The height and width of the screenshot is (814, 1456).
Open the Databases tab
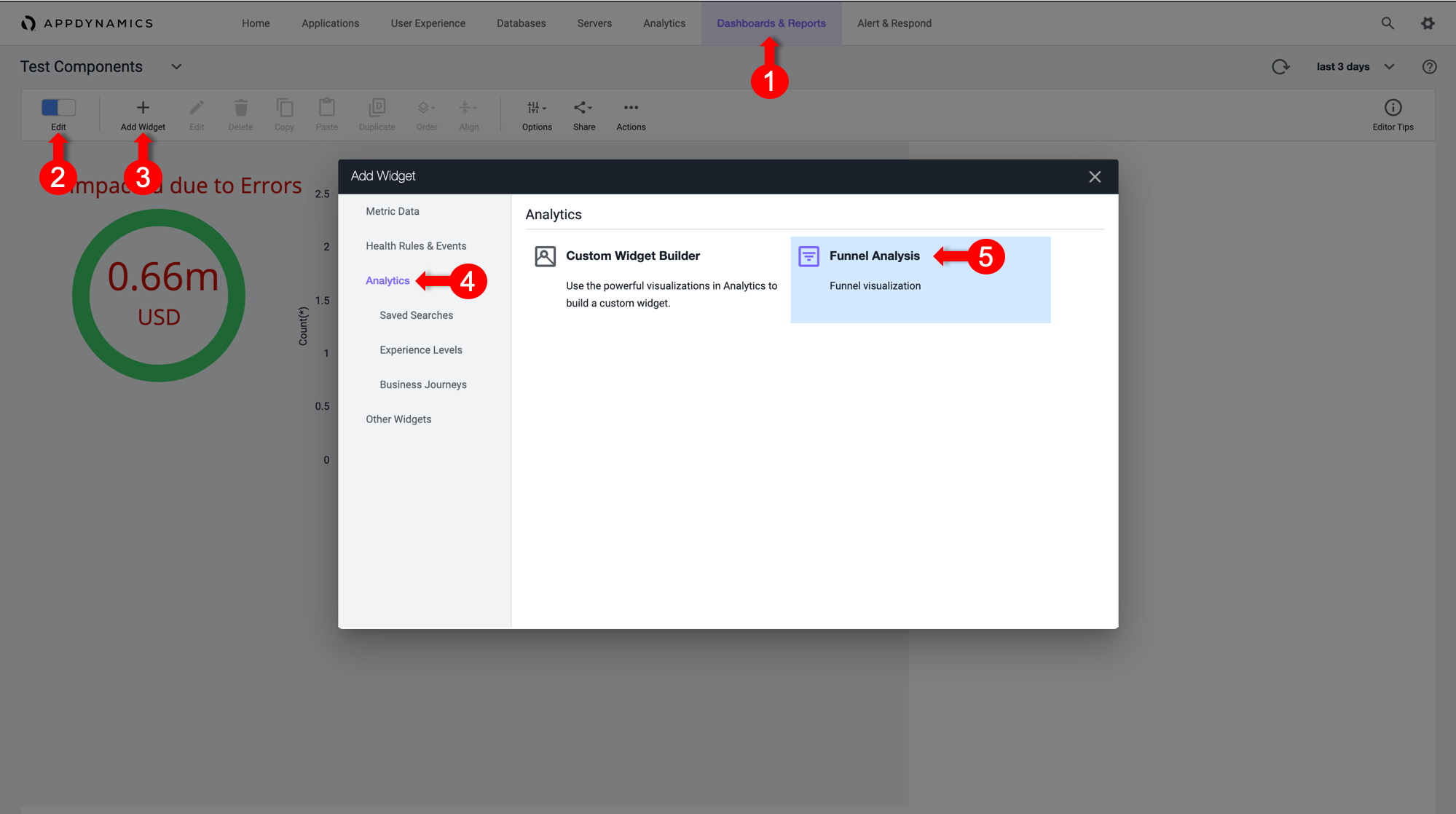point(521,23)
